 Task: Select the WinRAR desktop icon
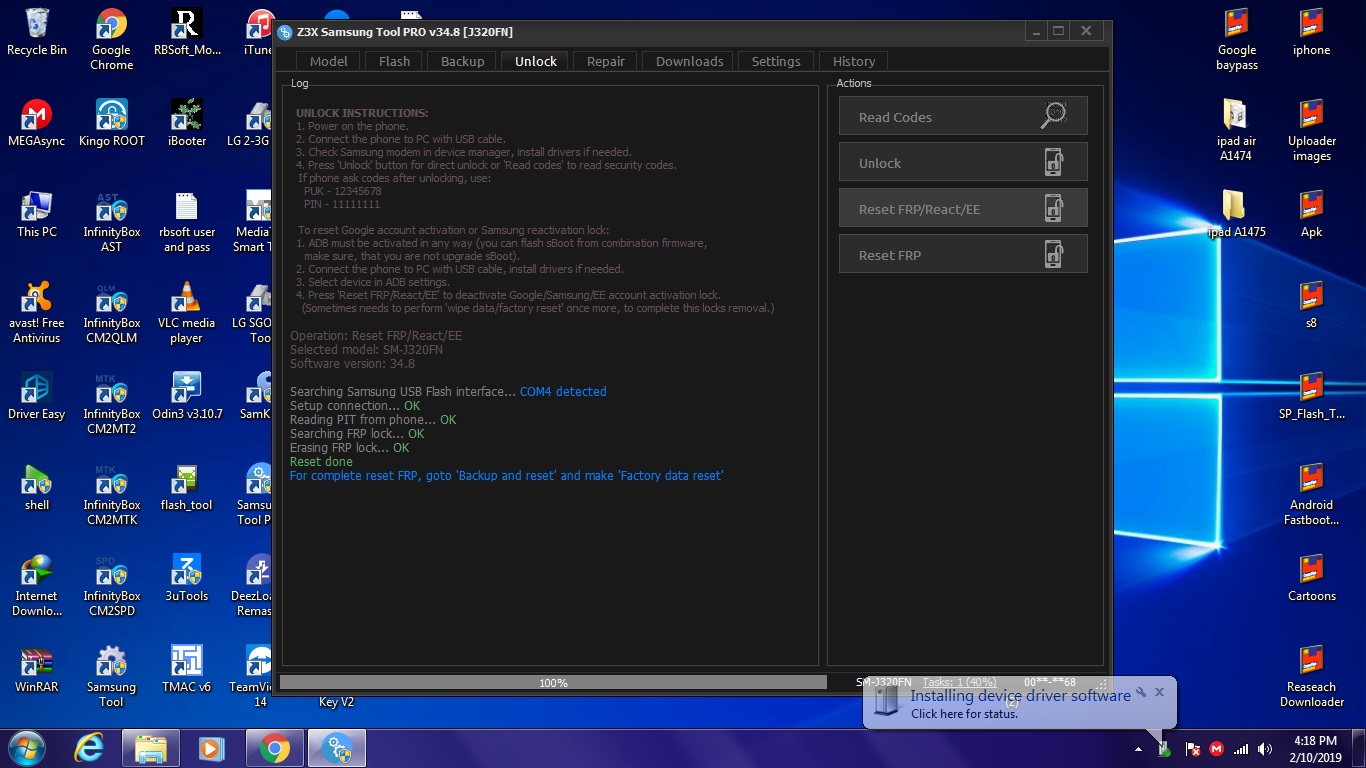point(37,669)
